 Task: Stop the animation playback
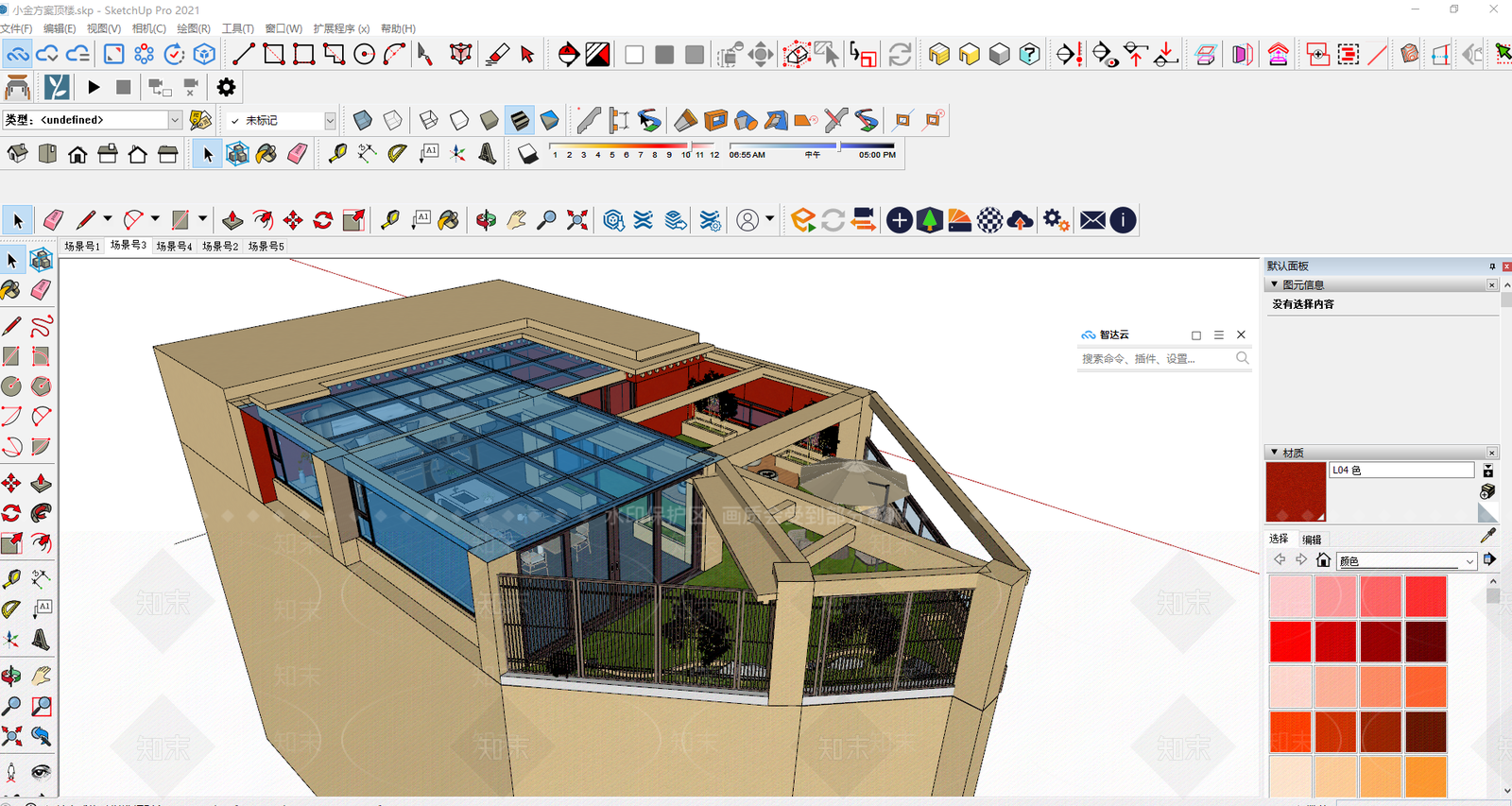point(123,87)
